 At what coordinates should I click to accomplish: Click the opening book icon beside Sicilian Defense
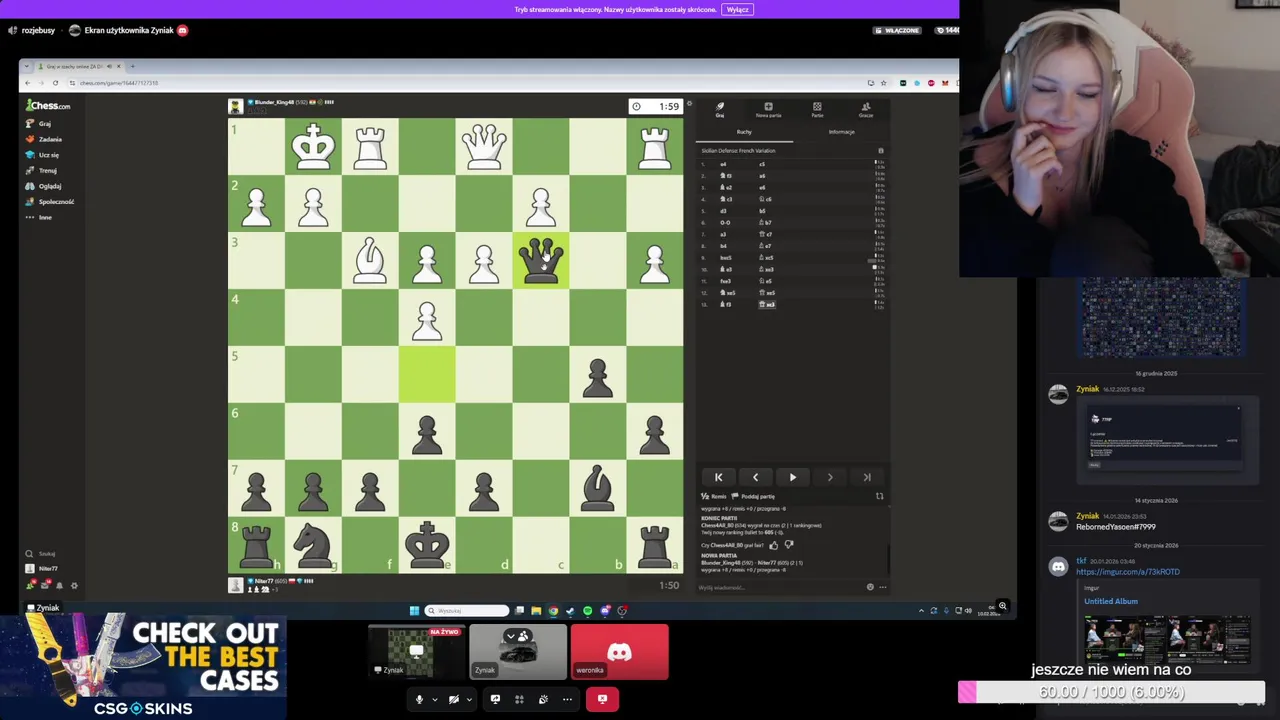(881, 151)
